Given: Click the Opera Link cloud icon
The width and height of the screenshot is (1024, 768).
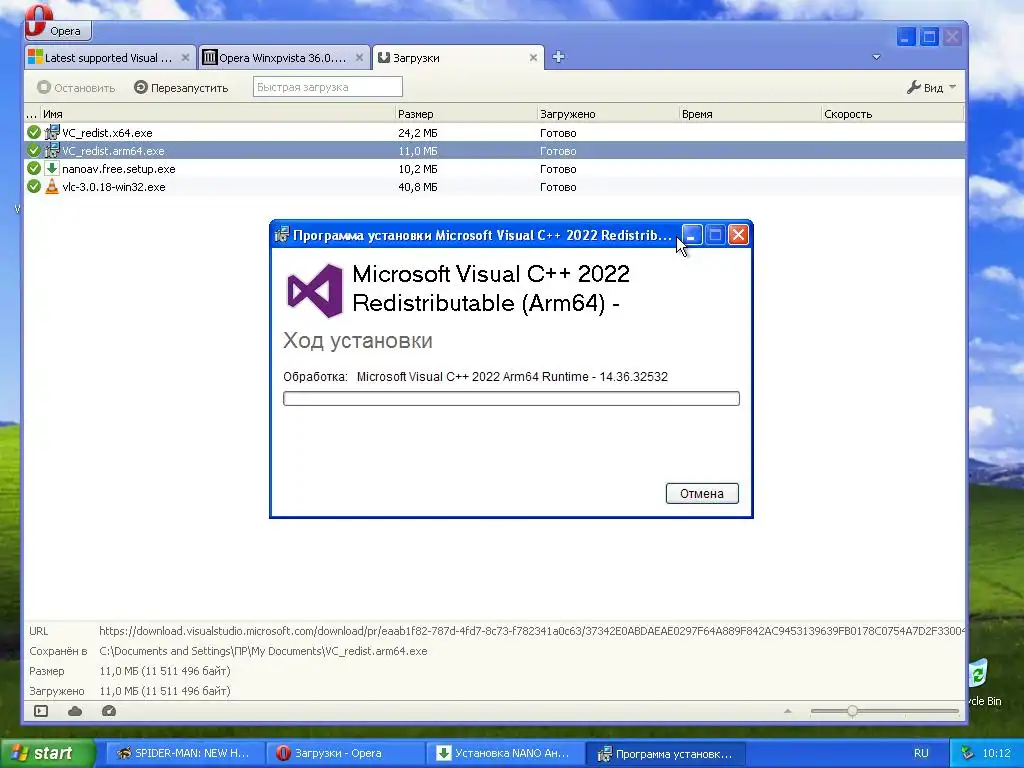Looking at the screenshot, I should coord(75,711).
